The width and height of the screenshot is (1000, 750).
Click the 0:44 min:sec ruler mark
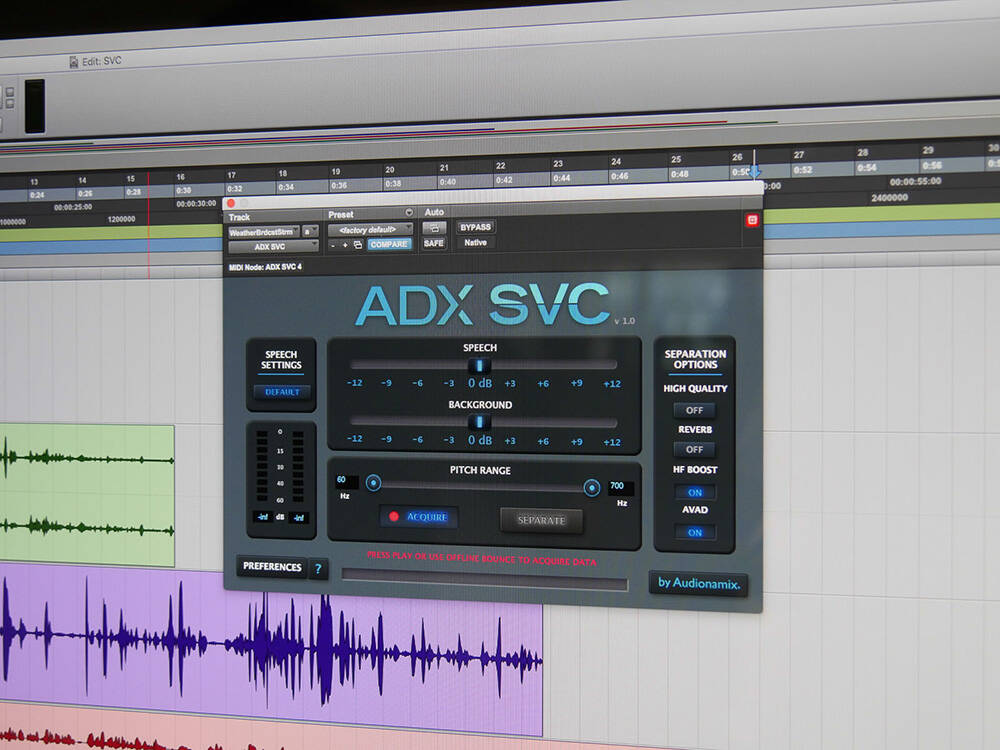pyautogui.click(x=562, y=178)
